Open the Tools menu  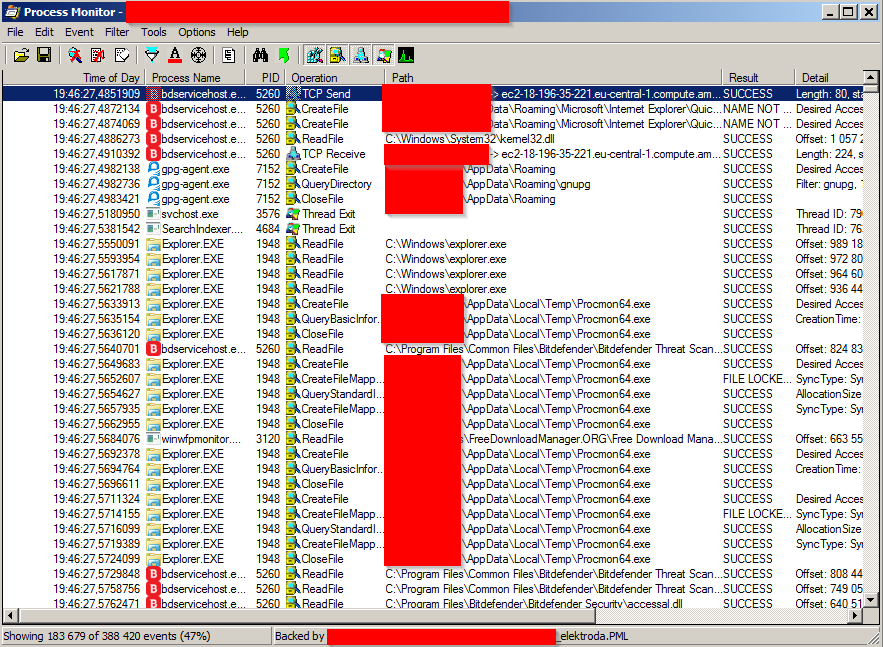point(154,32)
